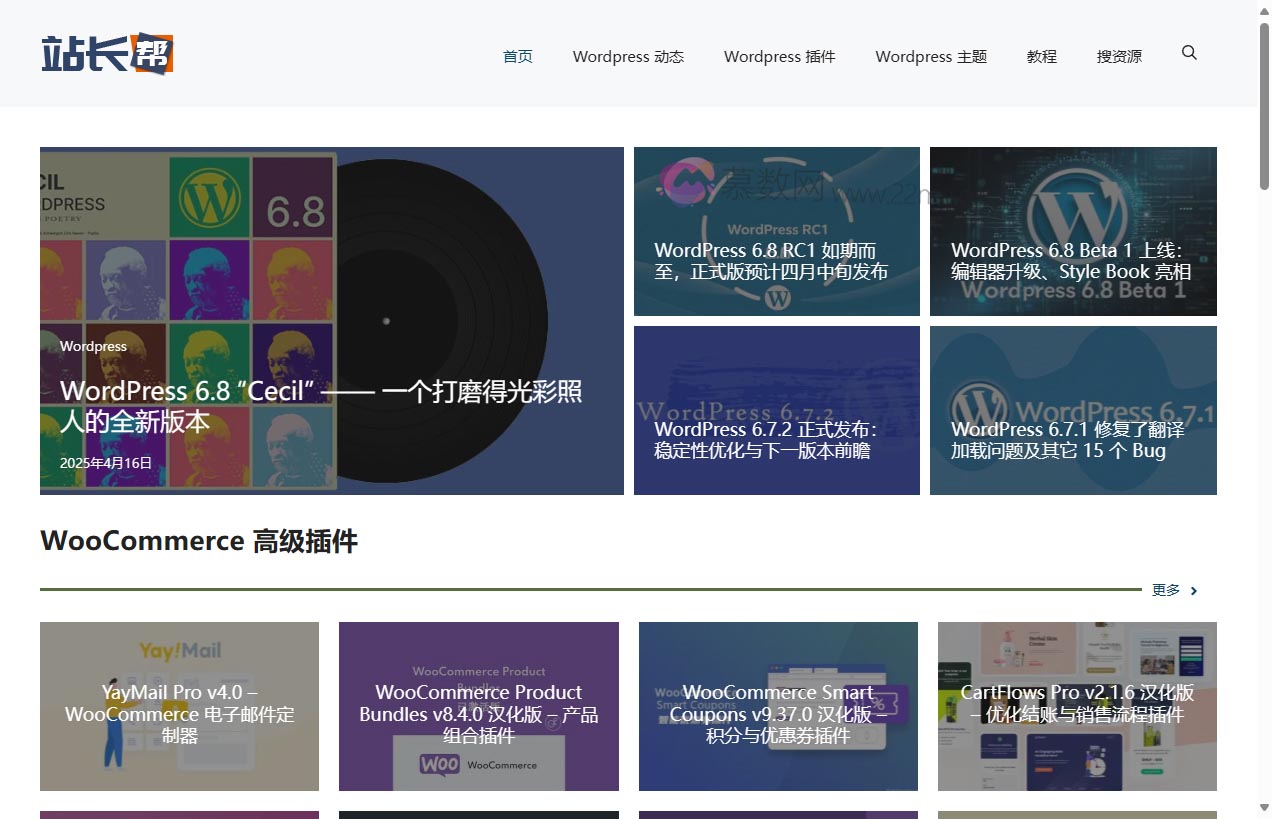
Task: Open WordPress 6.7.2 release article
Action: pyautogui.click(x=765, y=440)
